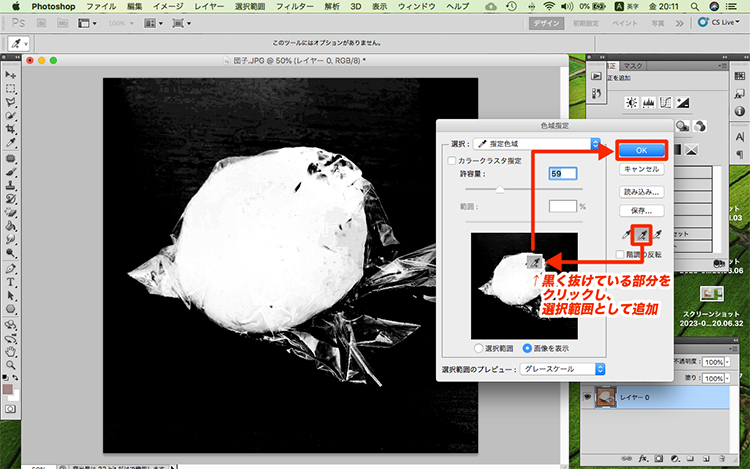Screen dimensions: 750x469
Task: Select the Horizontal Type tool
Action: (x=11, y=282)
